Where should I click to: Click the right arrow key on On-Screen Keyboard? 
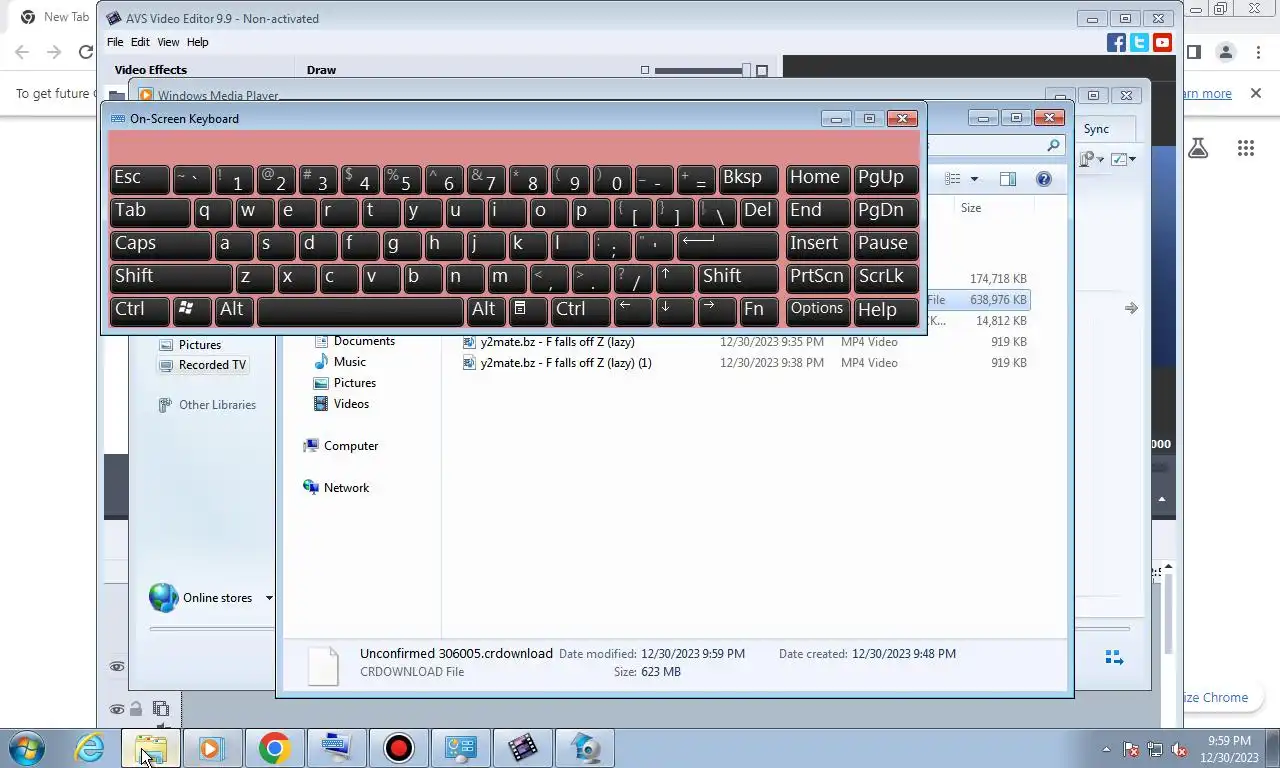pos(718,310)
